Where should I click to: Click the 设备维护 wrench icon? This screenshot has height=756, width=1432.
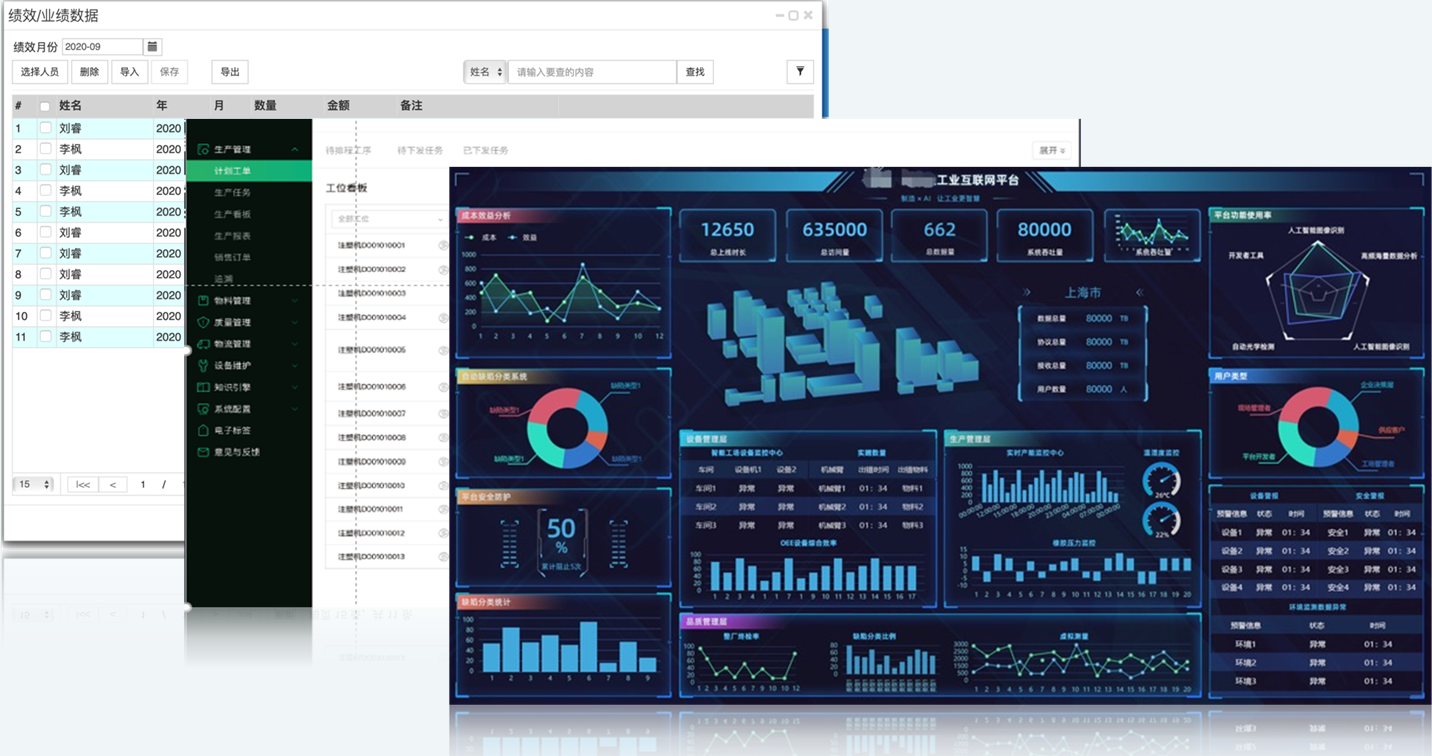(x=203, y=366)
